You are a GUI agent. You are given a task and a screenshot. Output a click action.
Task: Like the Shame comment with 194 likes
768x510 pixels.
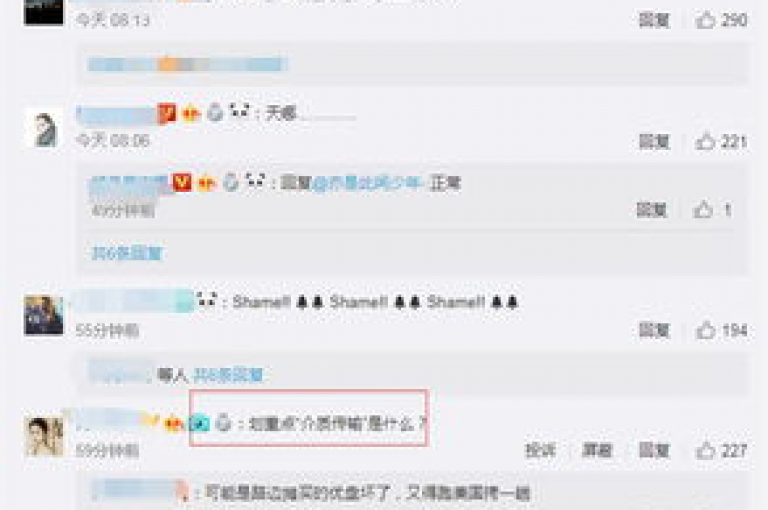[705, 331]
